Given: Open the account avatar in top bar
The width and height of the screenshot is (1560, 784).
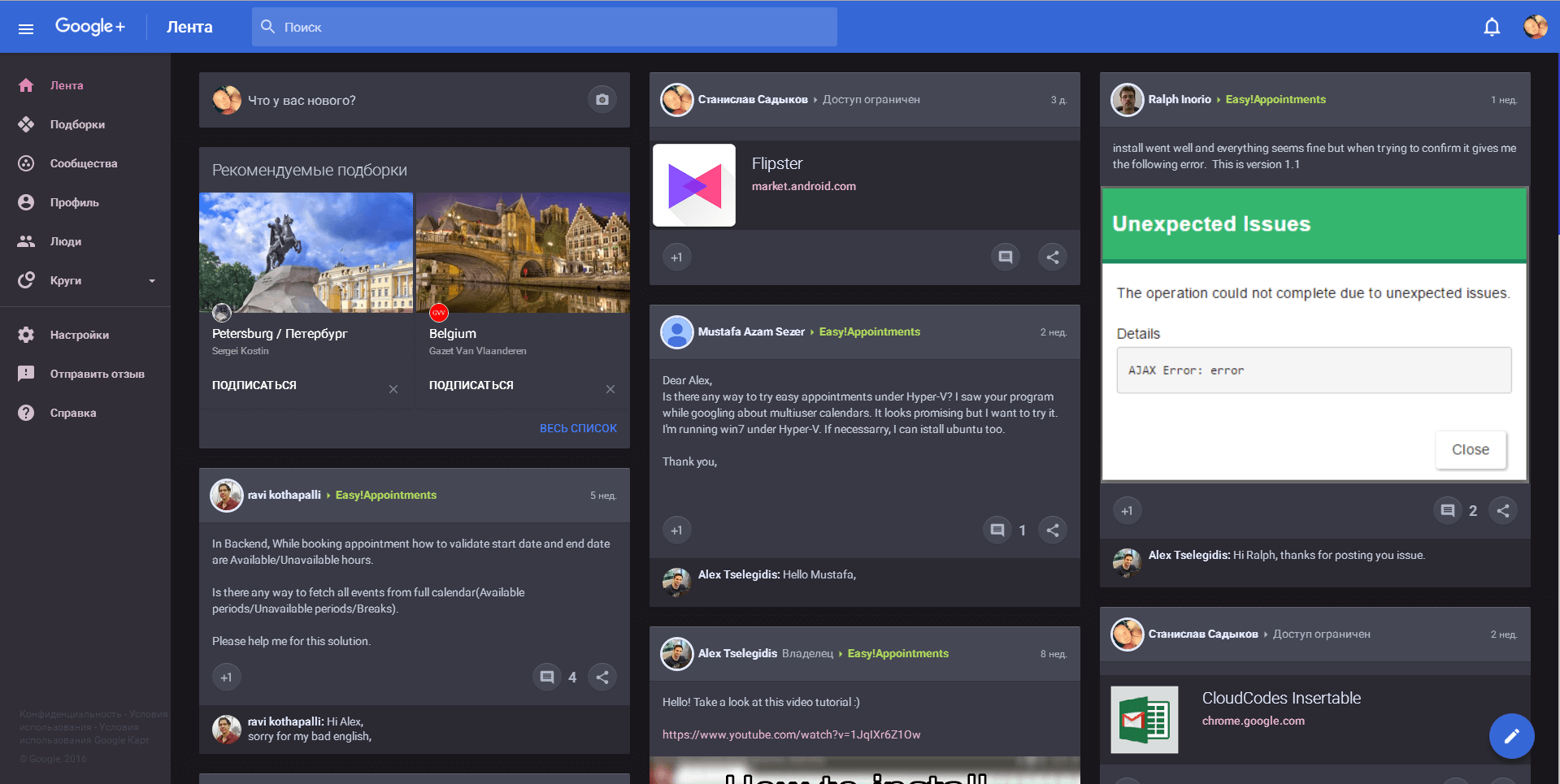Looking at the screenshot, I should 1535,27.
